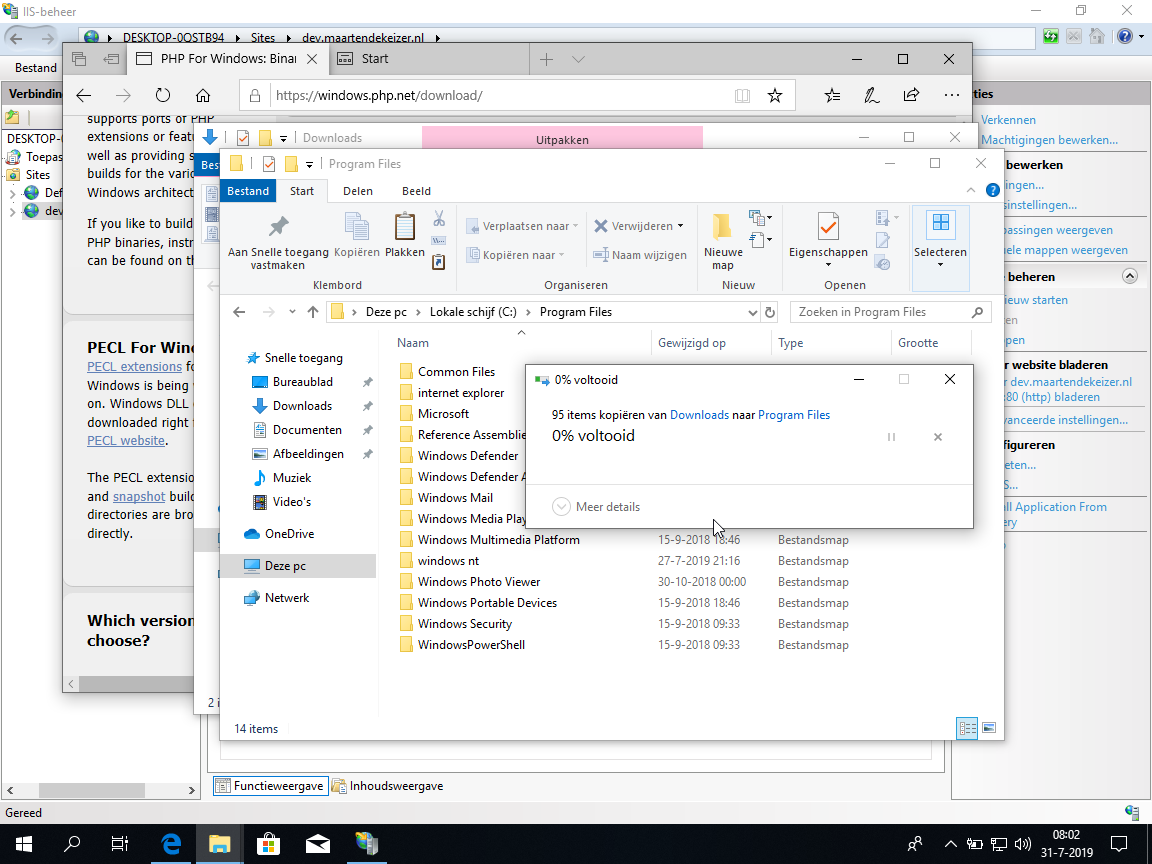Image resolution: width=1152 pixels, height=864 pixels.
Task: Switch to the Start tab in Edge
Action: [x=428, y=60]
